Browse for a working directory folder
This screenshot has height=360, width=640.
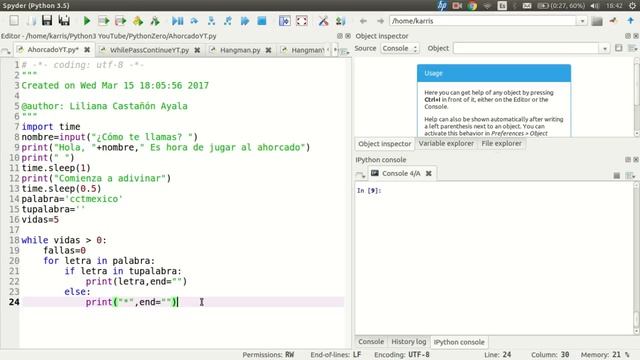pyautogui.click(x=597, y=21)
